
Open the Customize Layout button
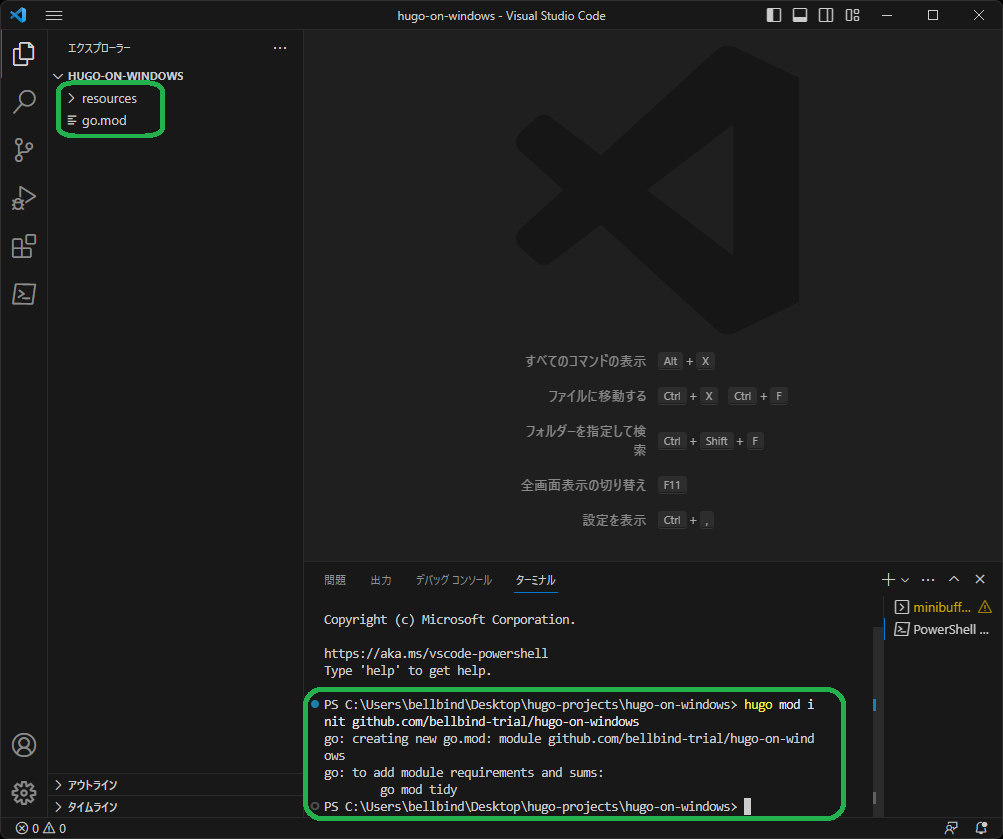tap(852, 15)
